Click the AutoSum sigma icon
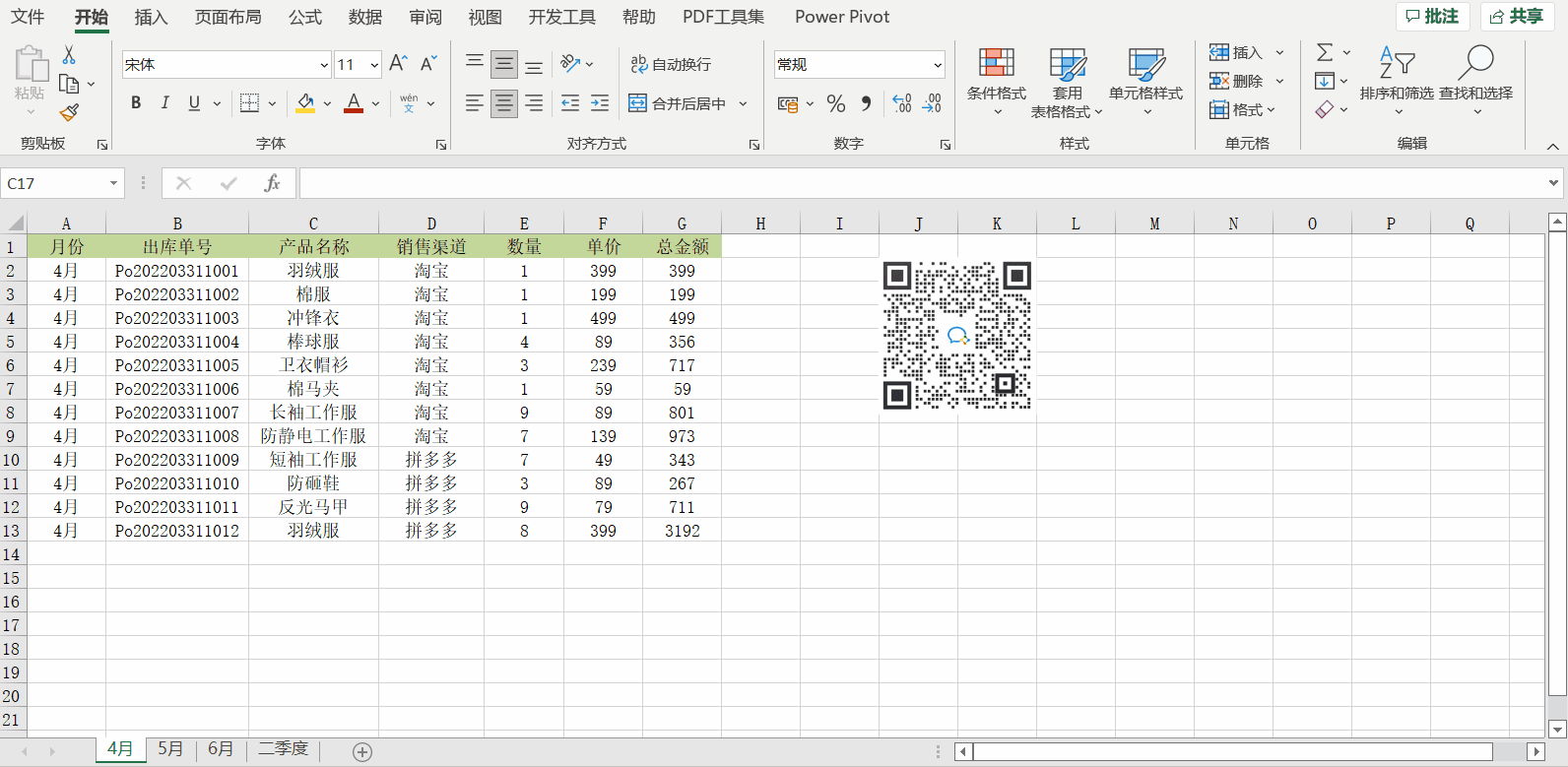Image resolution: width=1568 pixels, height=767 pixels. [x=1325, y=52]
